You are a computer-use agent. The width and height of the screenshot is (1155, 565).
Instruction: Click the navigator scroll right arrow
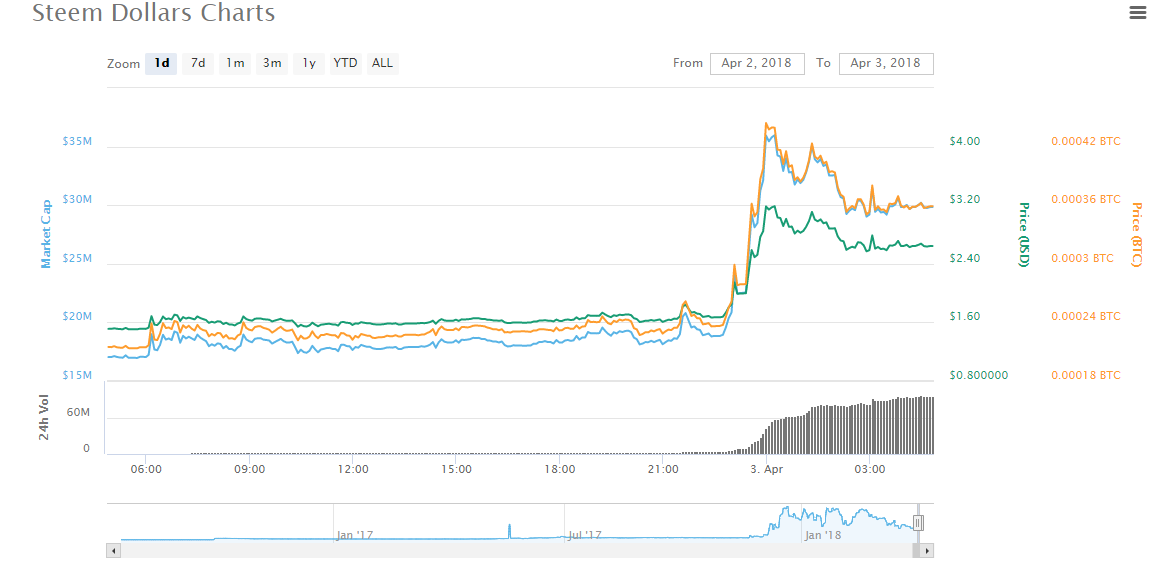tap(927, 550)
